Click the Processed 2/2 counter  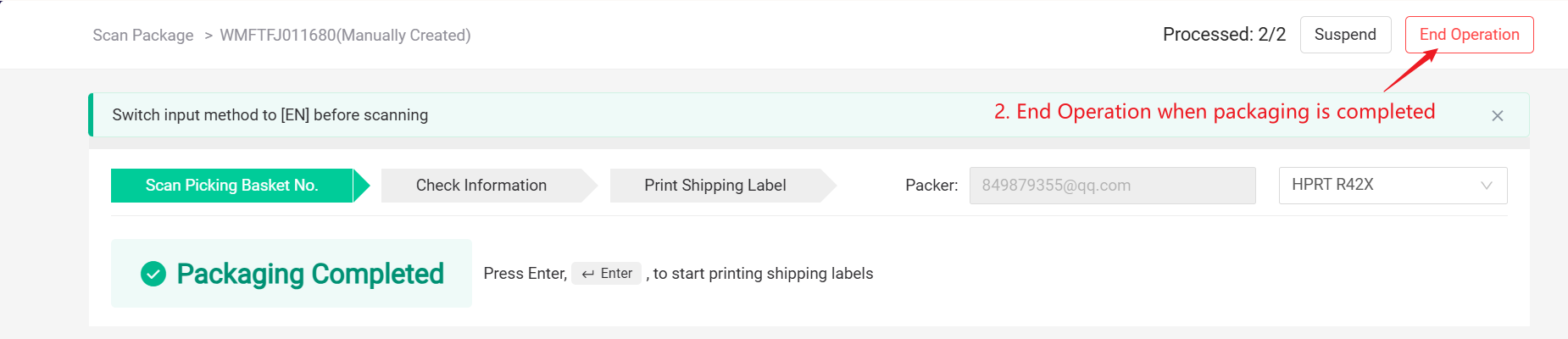coord(1224,35)
